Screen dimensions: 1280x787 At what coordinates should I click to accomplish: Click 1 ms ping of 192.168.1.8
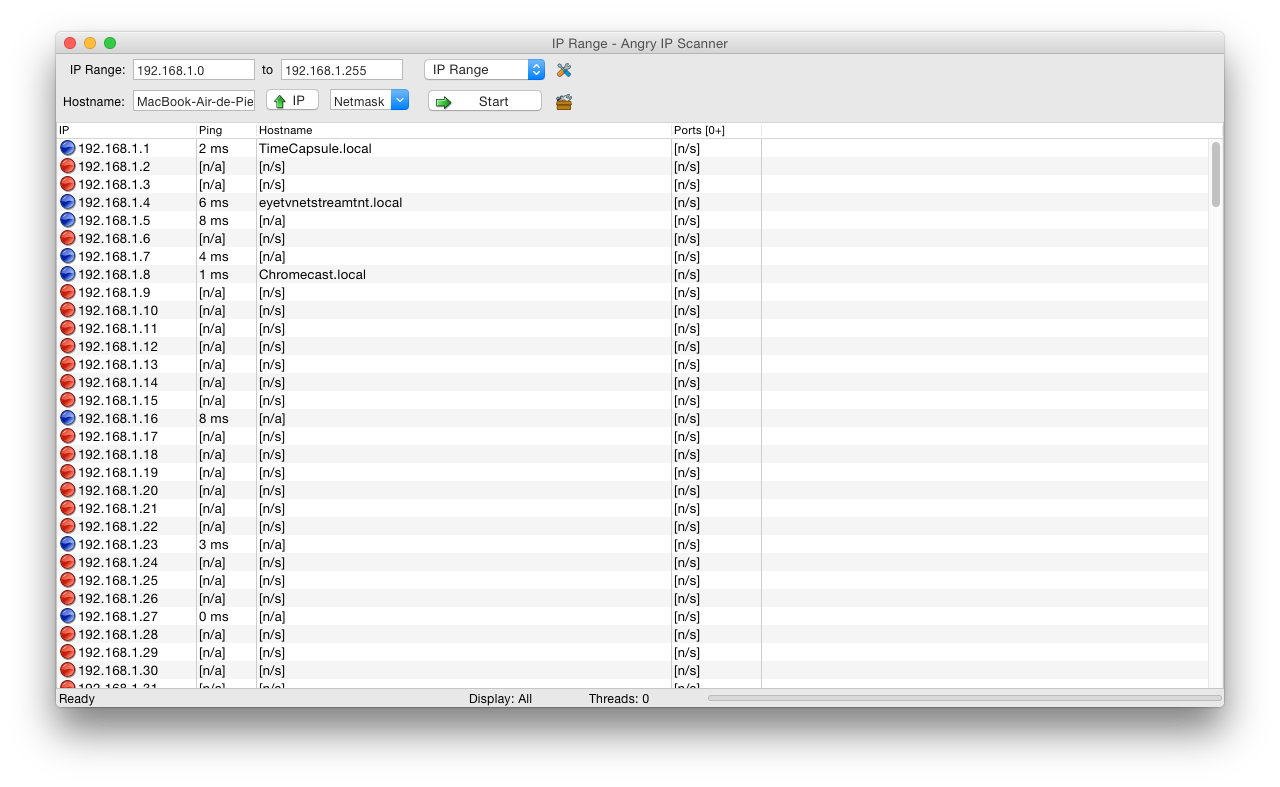pos(213,274)
